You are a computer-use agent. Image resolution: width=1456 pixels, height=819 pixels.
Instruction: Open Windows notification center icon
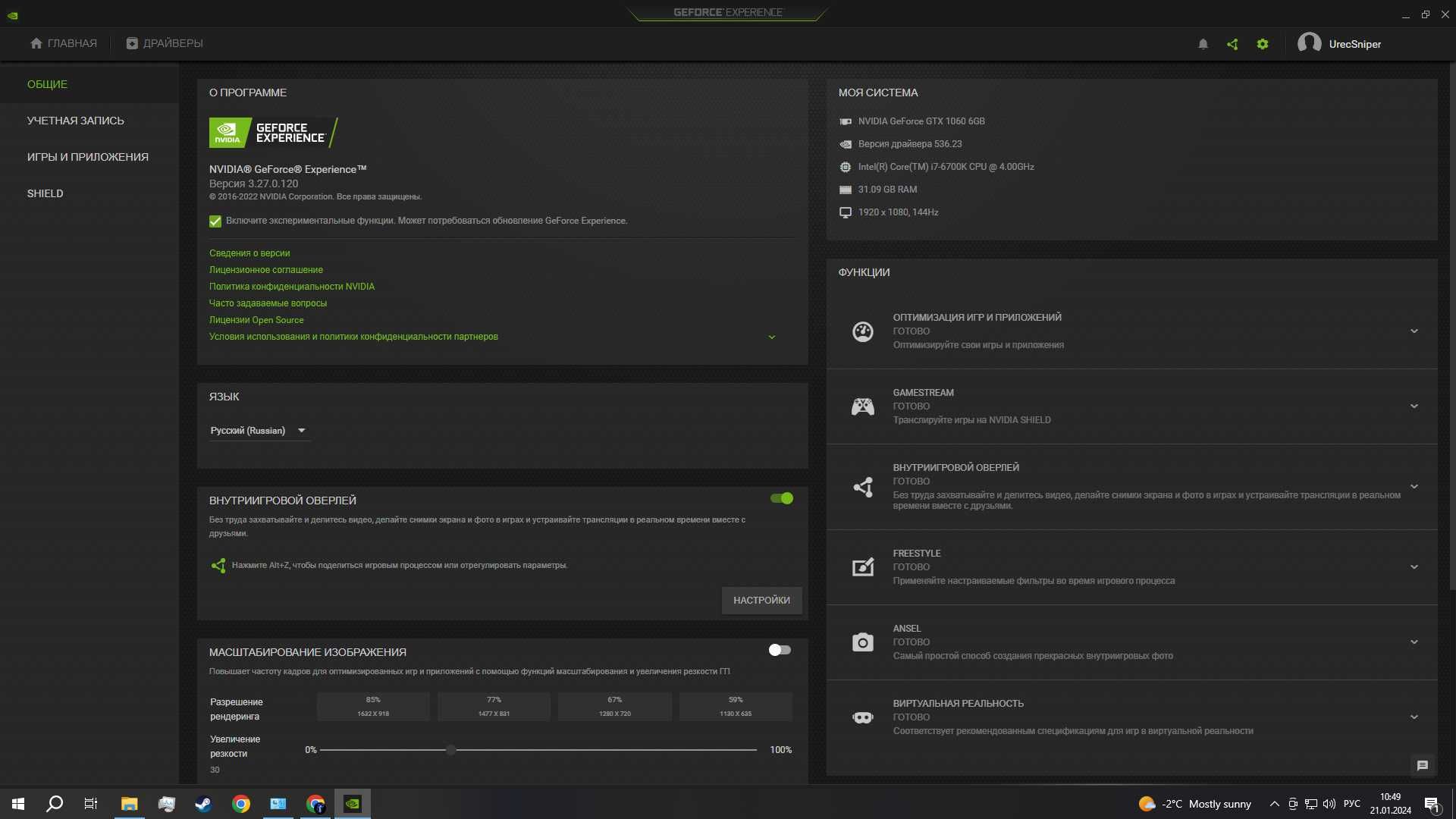click(1432, 804)
